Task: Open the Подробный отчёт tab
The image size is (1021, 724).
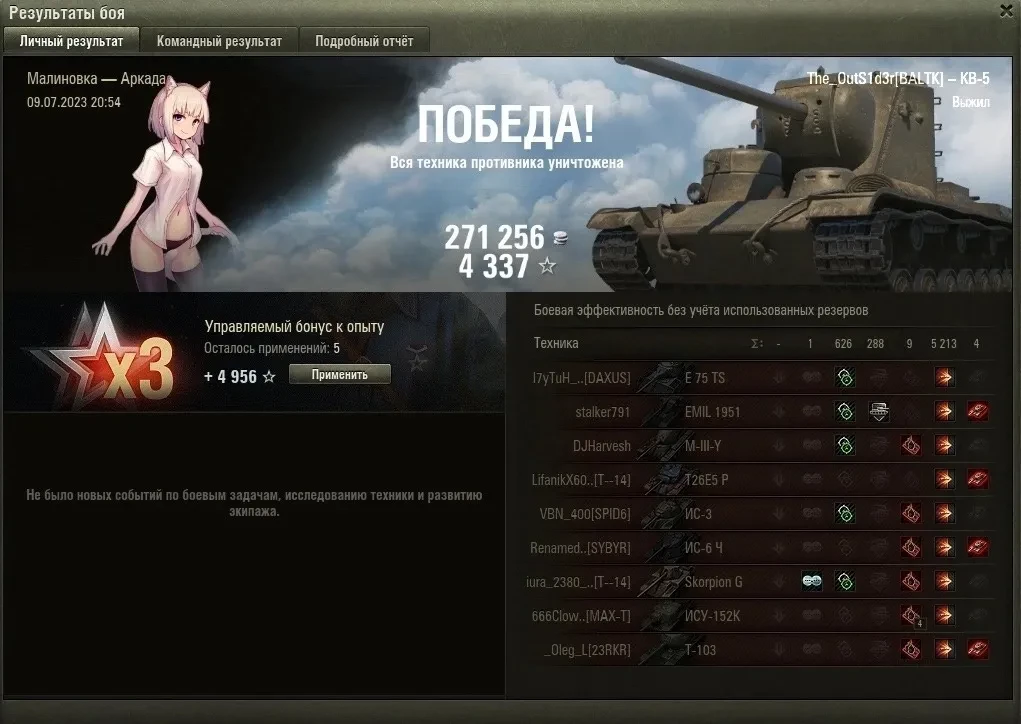Action: [364, 41]
